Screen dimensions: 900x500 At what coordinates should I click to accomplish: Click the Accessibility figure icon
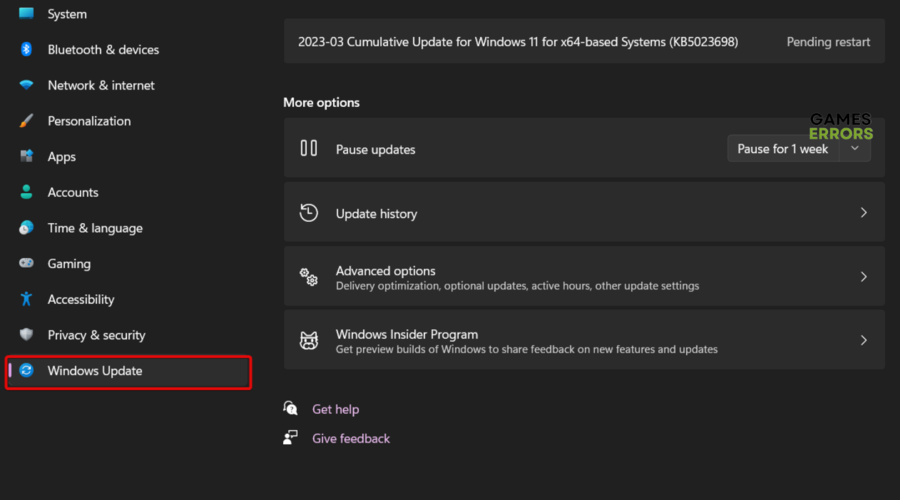click(x=27, y=300)
